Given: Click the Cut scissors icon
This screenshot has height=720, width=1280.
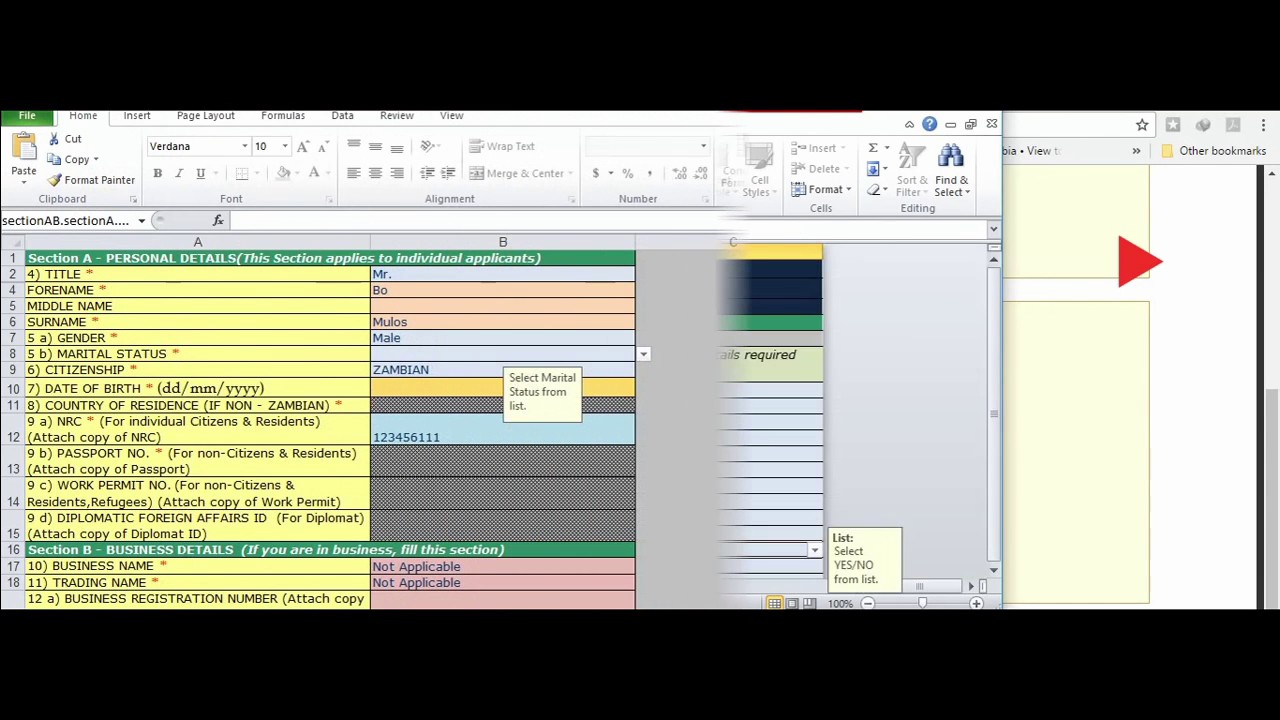Looking at the screenshot, I should pos(54,139).
